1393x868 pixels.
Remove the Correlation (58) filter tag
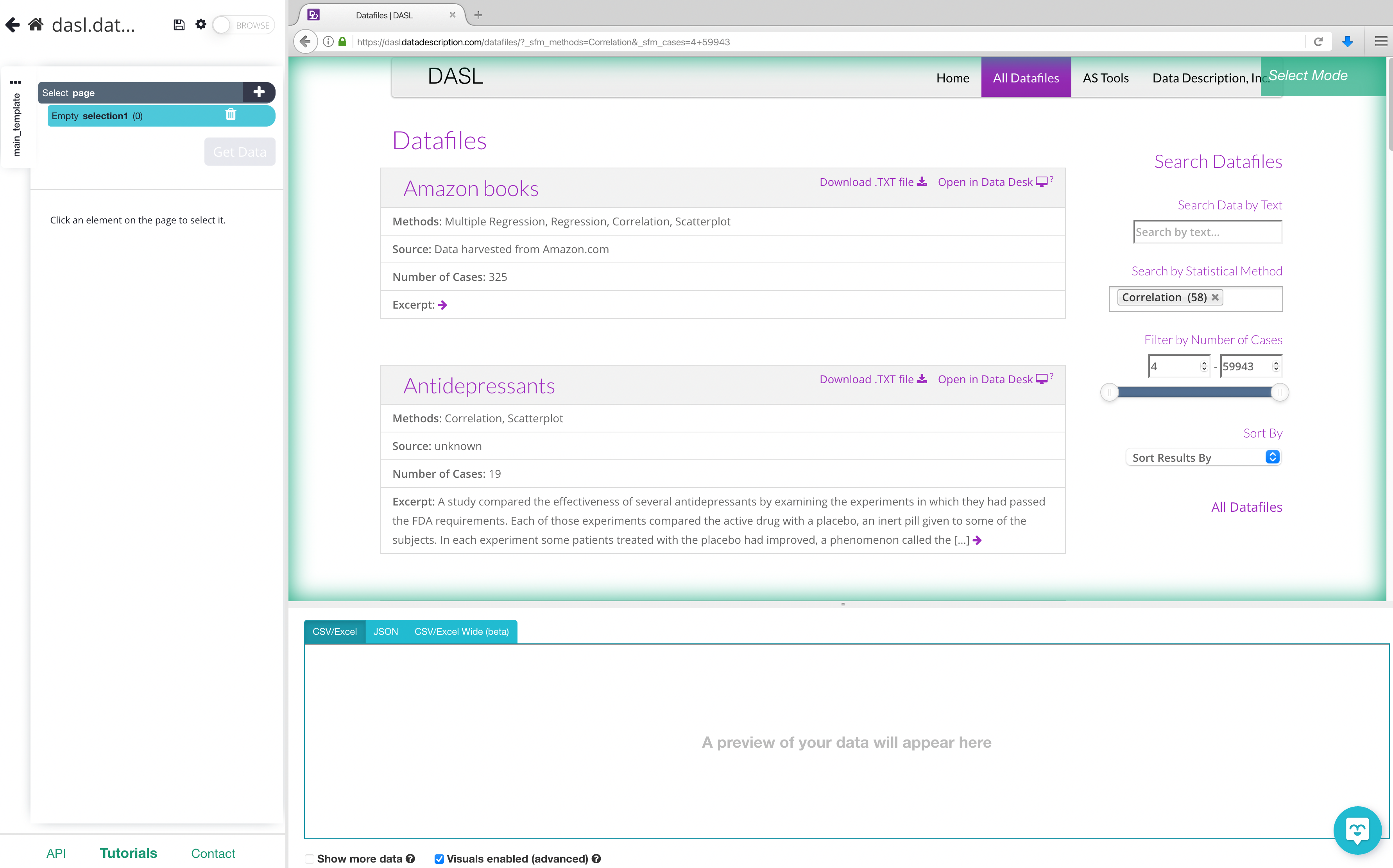click(1215, 297)
